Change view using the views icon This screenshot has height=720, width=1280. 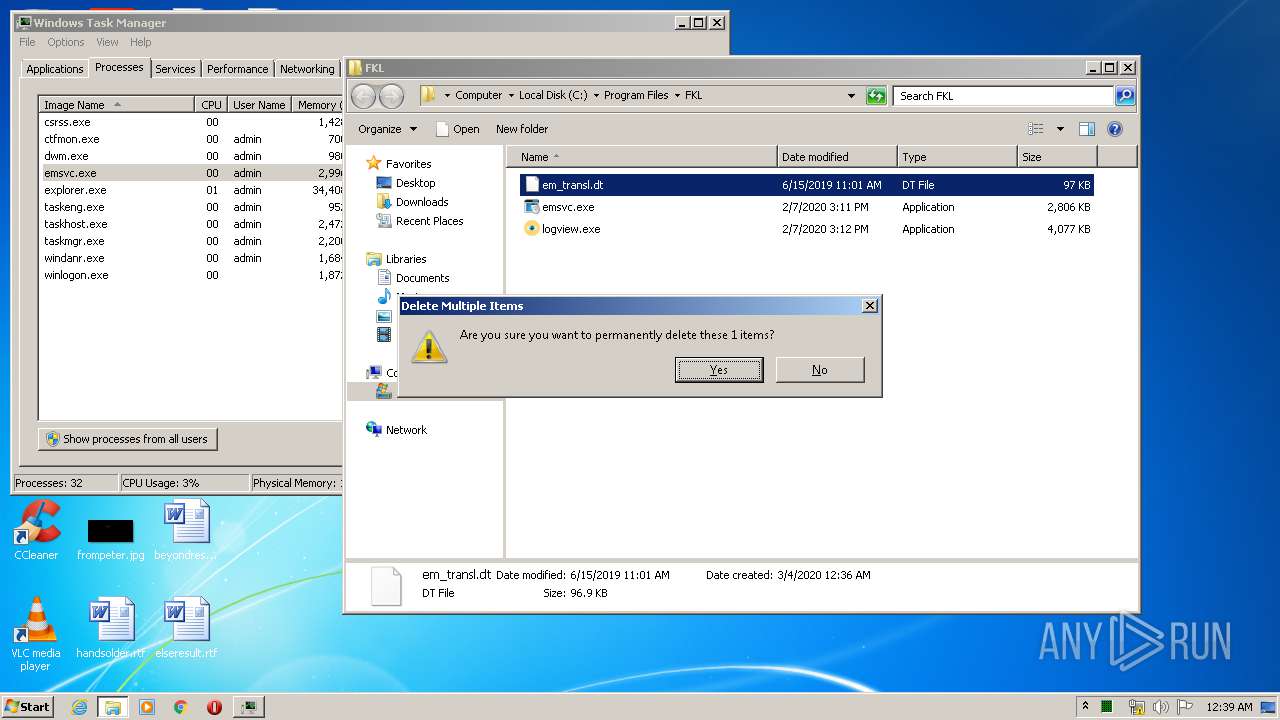pyautogui.click(x=1036, y=129)
